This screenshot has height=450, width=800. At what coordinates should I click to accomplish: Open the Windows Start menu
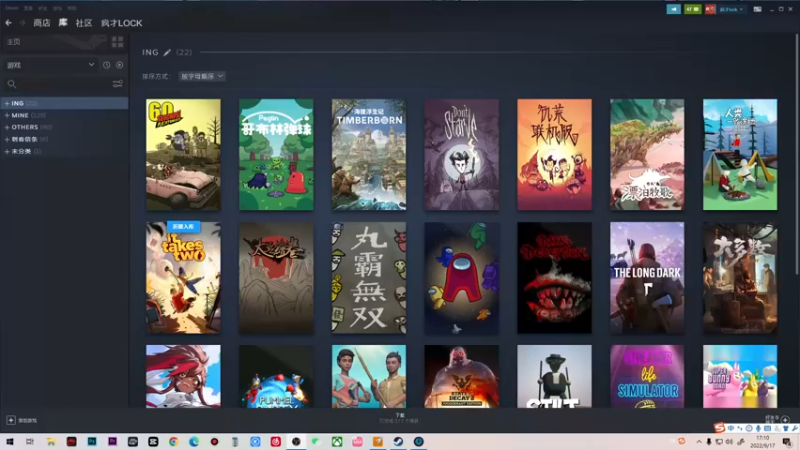tap(10, 441)
